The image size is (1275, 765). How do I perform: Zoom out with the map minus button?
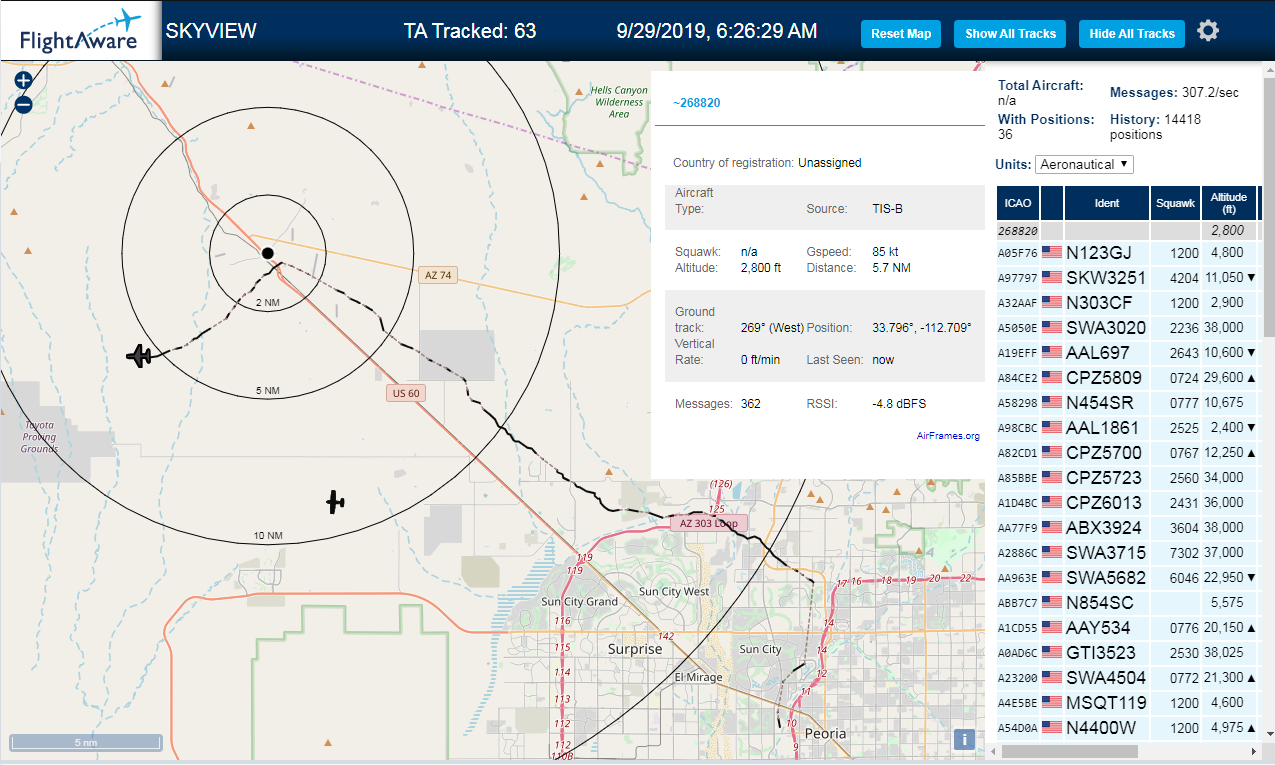(24, 104)
